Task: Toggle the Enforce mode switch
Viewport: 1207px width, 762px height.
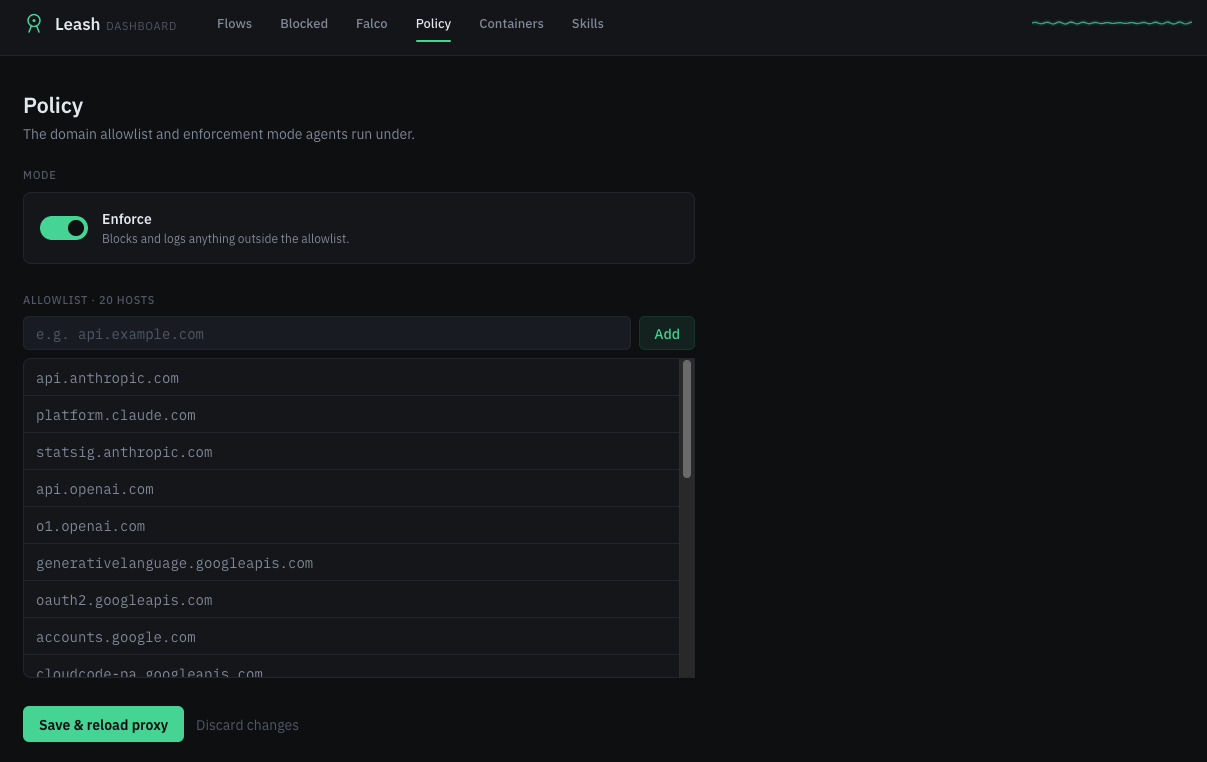Action: [64, 228]
